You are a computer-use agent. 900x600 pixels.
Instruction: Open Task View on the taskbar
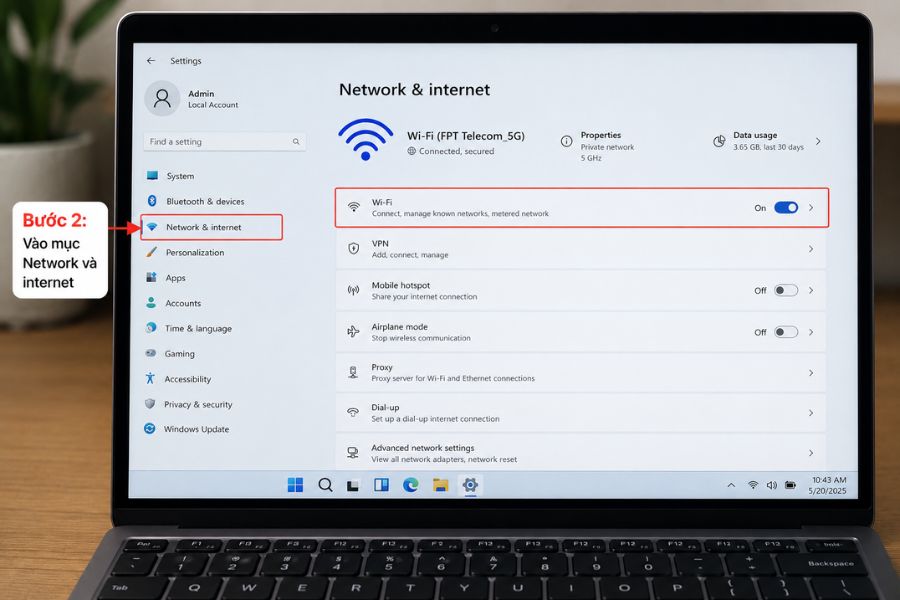(352, 486)
